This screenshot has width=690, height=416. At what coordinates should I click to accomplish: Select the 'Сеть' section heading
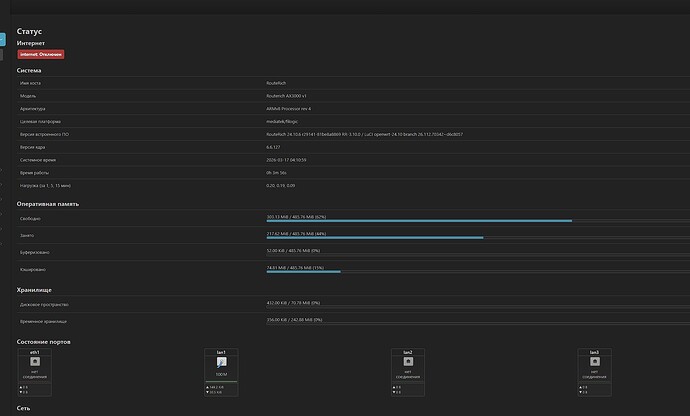(x=23, y=408)
